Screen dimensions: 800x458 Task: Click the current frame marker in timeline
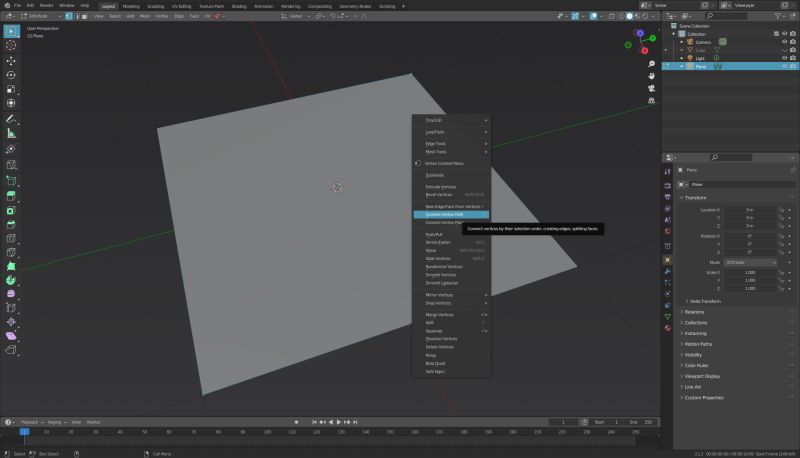coord(24,432)
